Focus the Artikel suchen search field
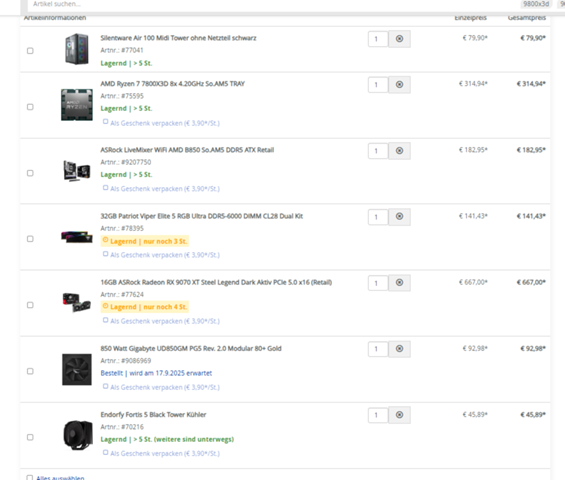 click(274, 4)
